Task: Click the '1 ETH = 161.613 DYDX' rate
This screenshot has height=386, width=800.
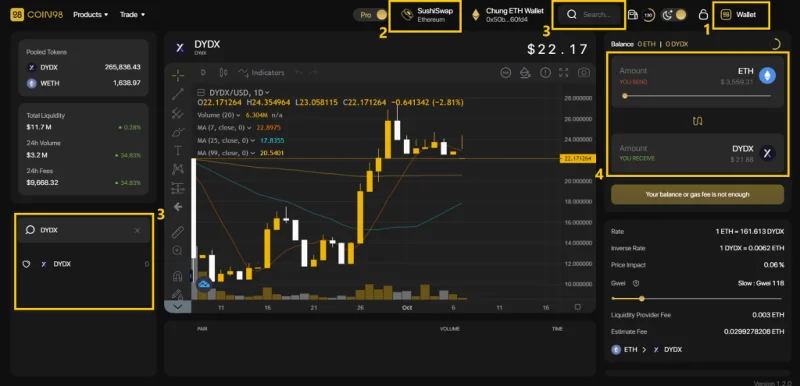Action: (x=749, y=231)
